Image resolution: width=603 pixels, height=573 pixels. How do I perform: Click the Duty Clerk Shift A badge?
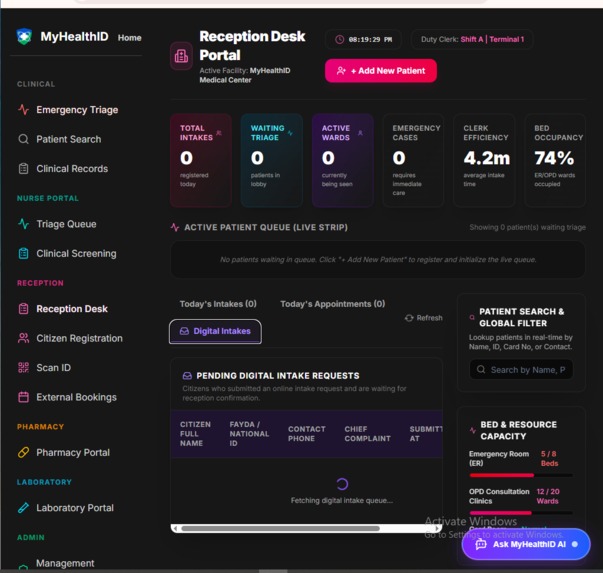pos(472,39)
